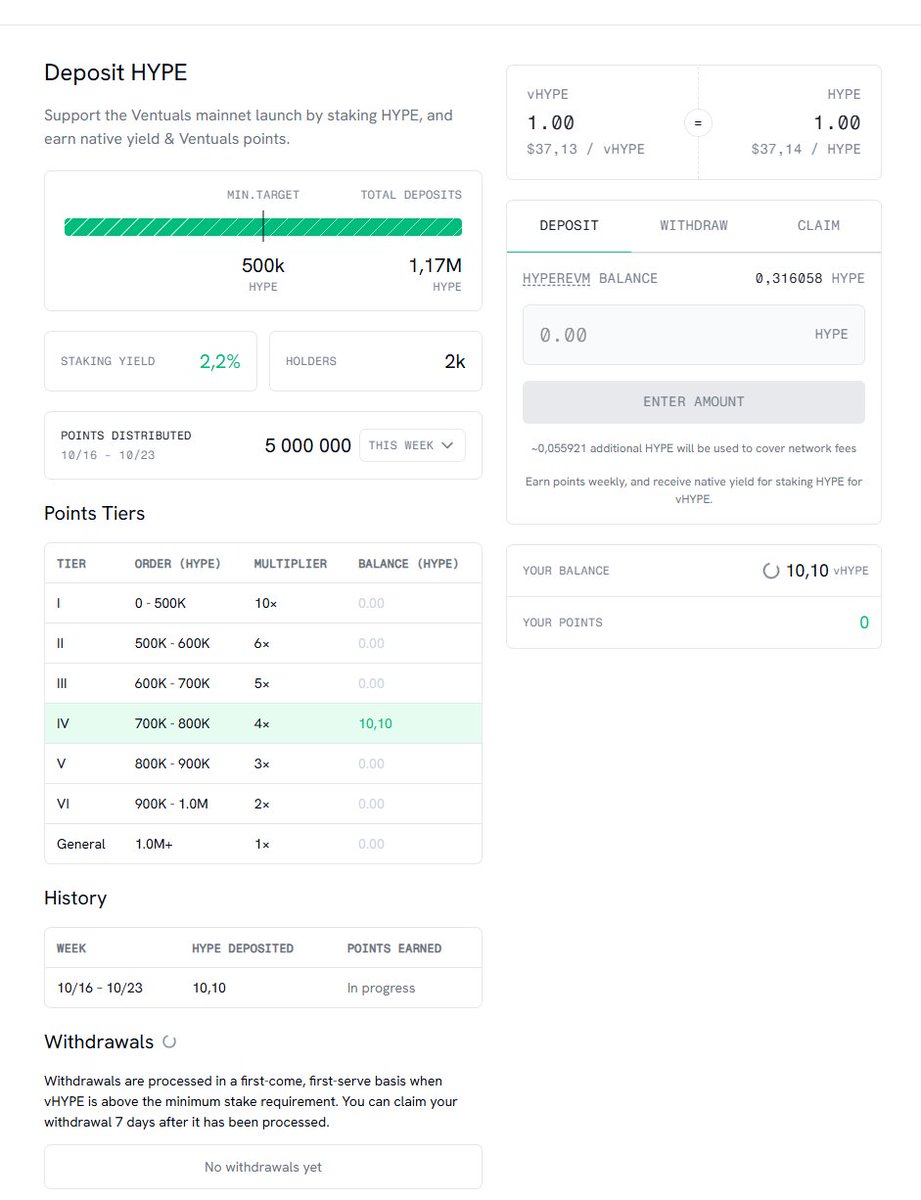Click the ORDER (HYPE) column header
Image resolution: width=921 pixels, height=1200 pixels.
click(x=178, y=564)
